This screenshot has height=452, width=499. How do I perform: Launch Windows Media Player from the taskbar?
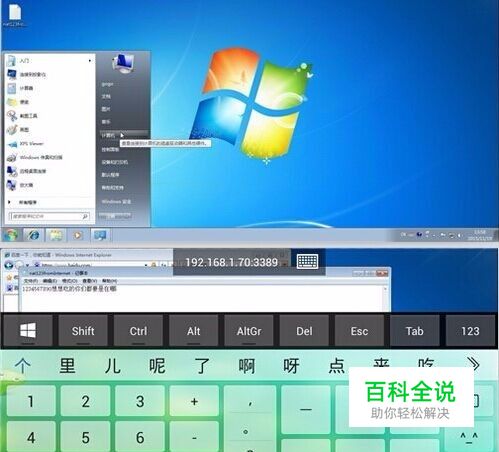[77, 235]
